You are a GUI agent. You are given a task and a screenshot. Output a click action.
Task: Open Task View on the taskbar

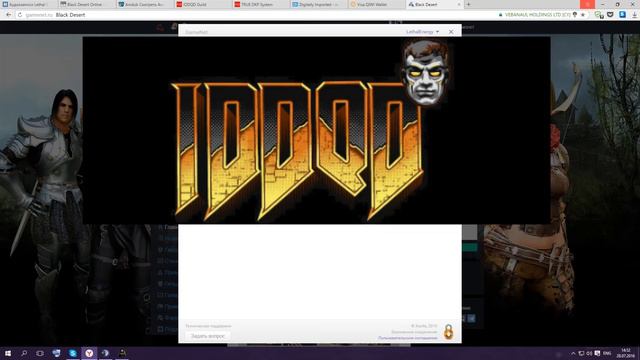pyautogui.click(x=40, y=353)
